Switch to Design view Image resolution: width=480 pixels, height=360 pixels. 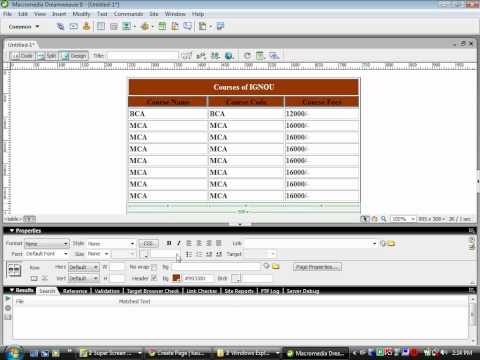74,56
